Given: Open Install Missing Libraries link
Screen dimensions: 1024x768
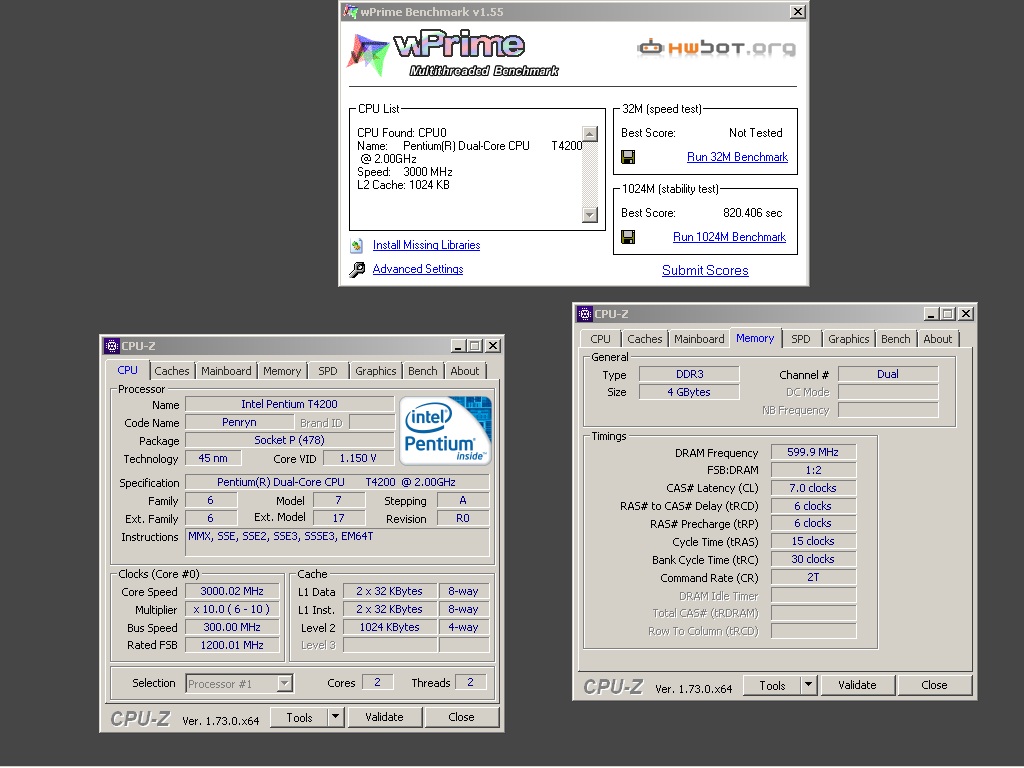Looking at the screenshot, I should tap(426, 245).
